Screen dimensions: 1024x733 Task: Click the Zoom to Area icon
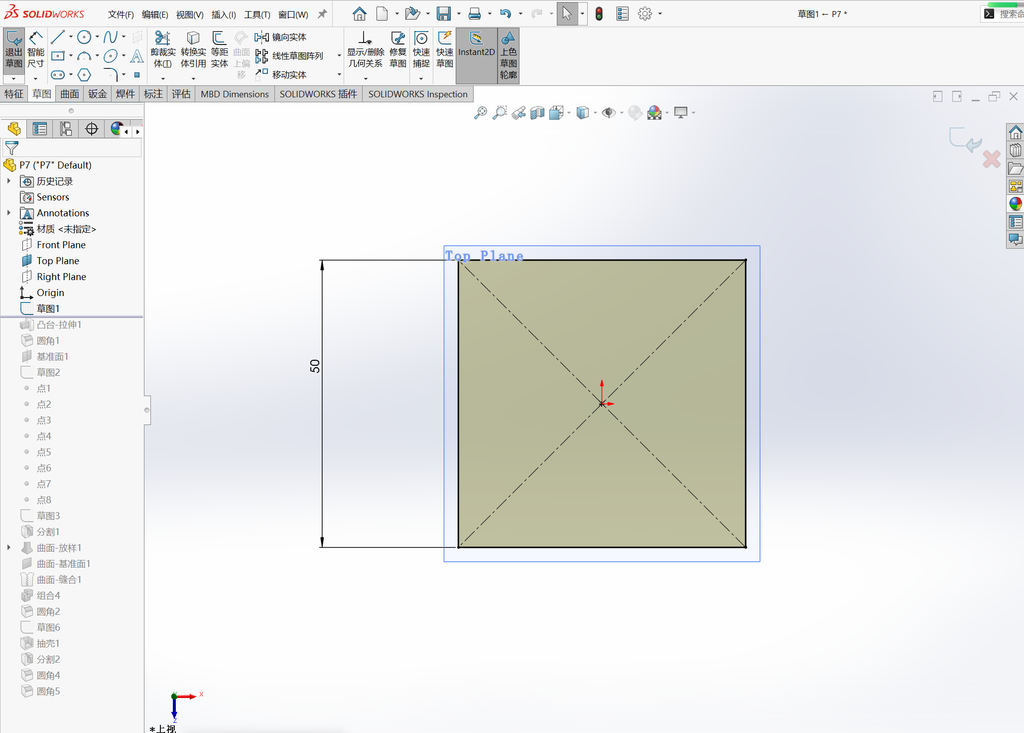tap(500, 113)
